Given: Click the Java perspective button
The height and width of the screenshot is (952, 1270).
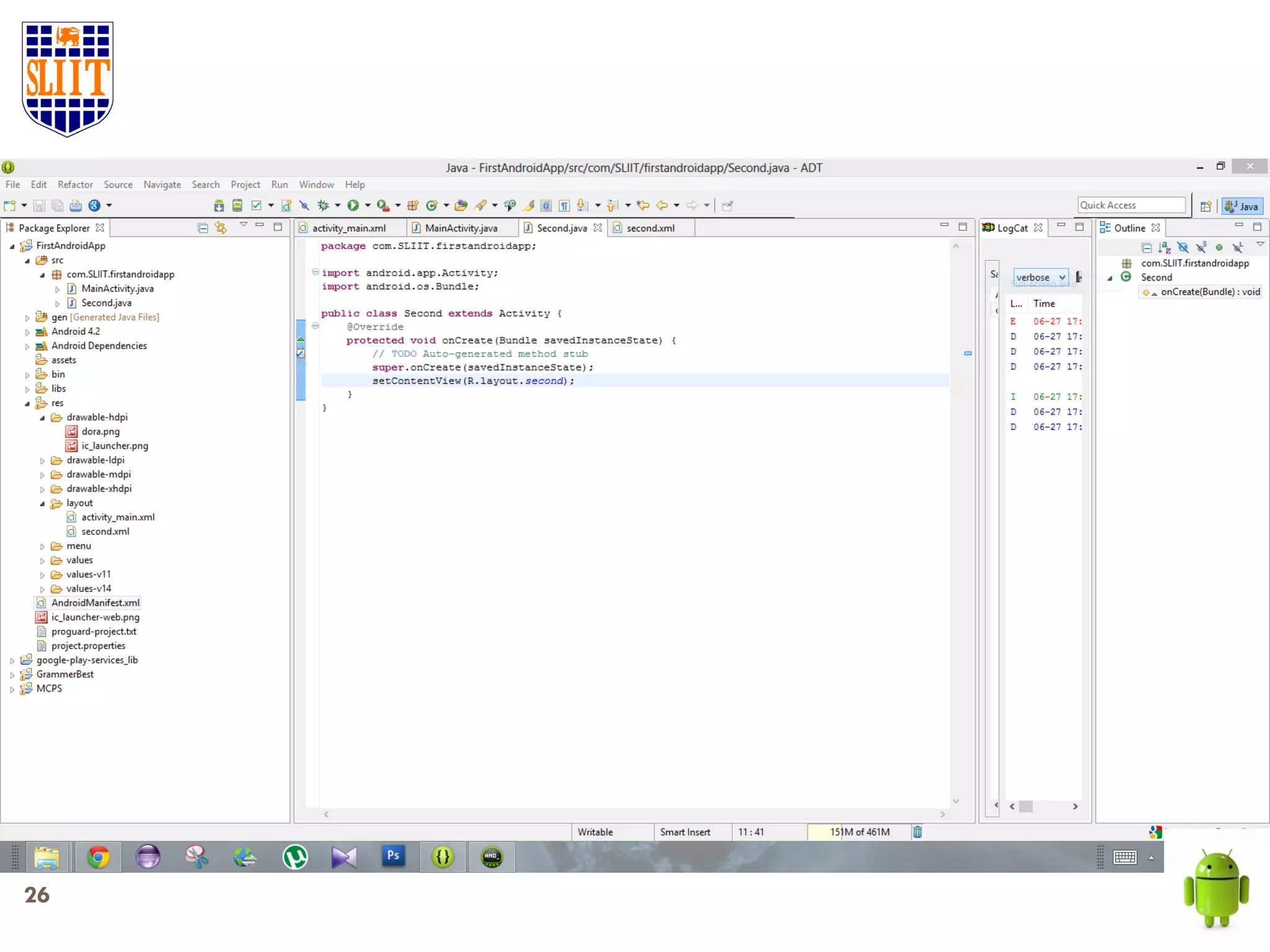Looking at the screenshot, I should tap(1242, 206).
